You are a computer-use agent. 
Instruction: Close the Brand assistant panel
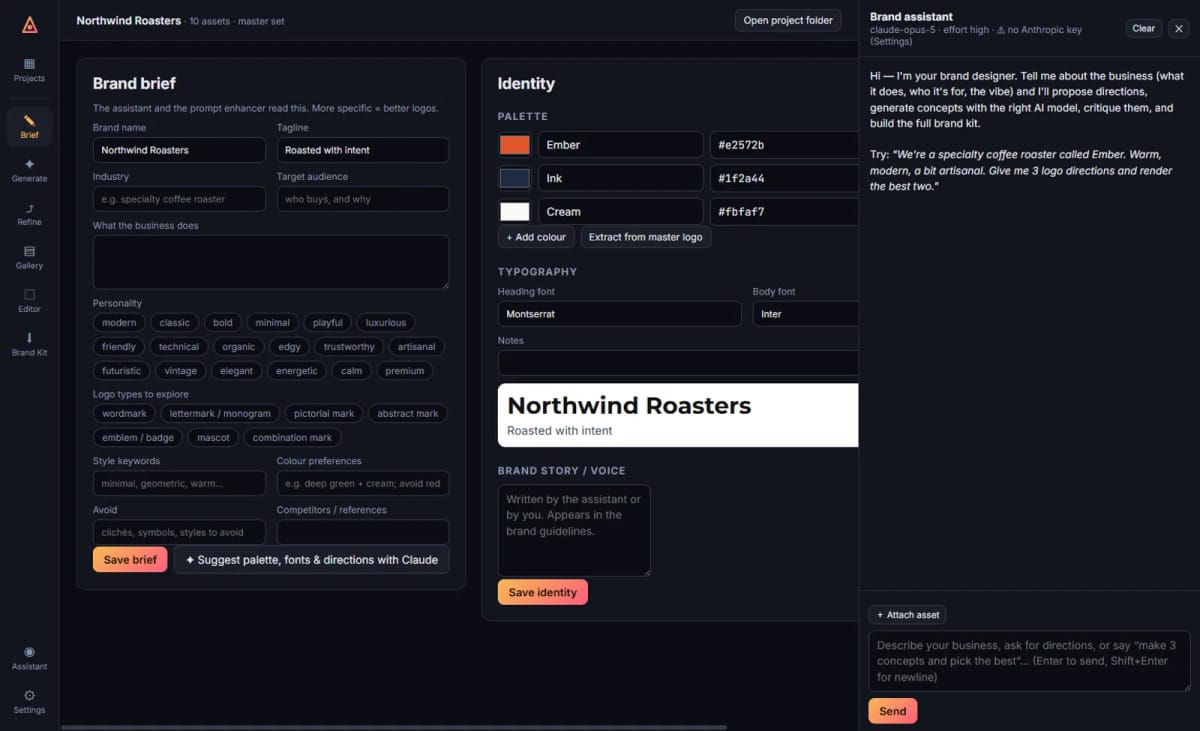click(1179, 28)
